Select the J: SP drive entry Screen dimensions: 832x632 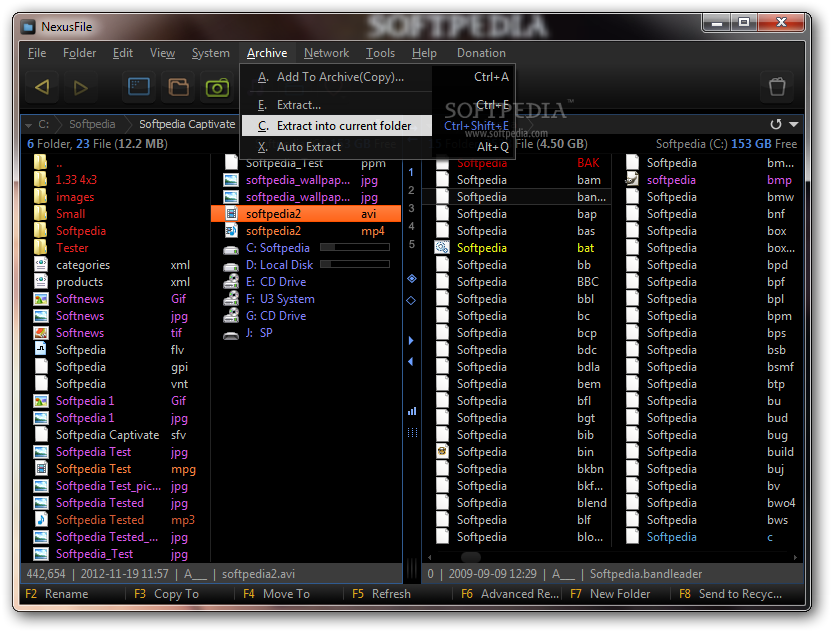click(307, 333)
